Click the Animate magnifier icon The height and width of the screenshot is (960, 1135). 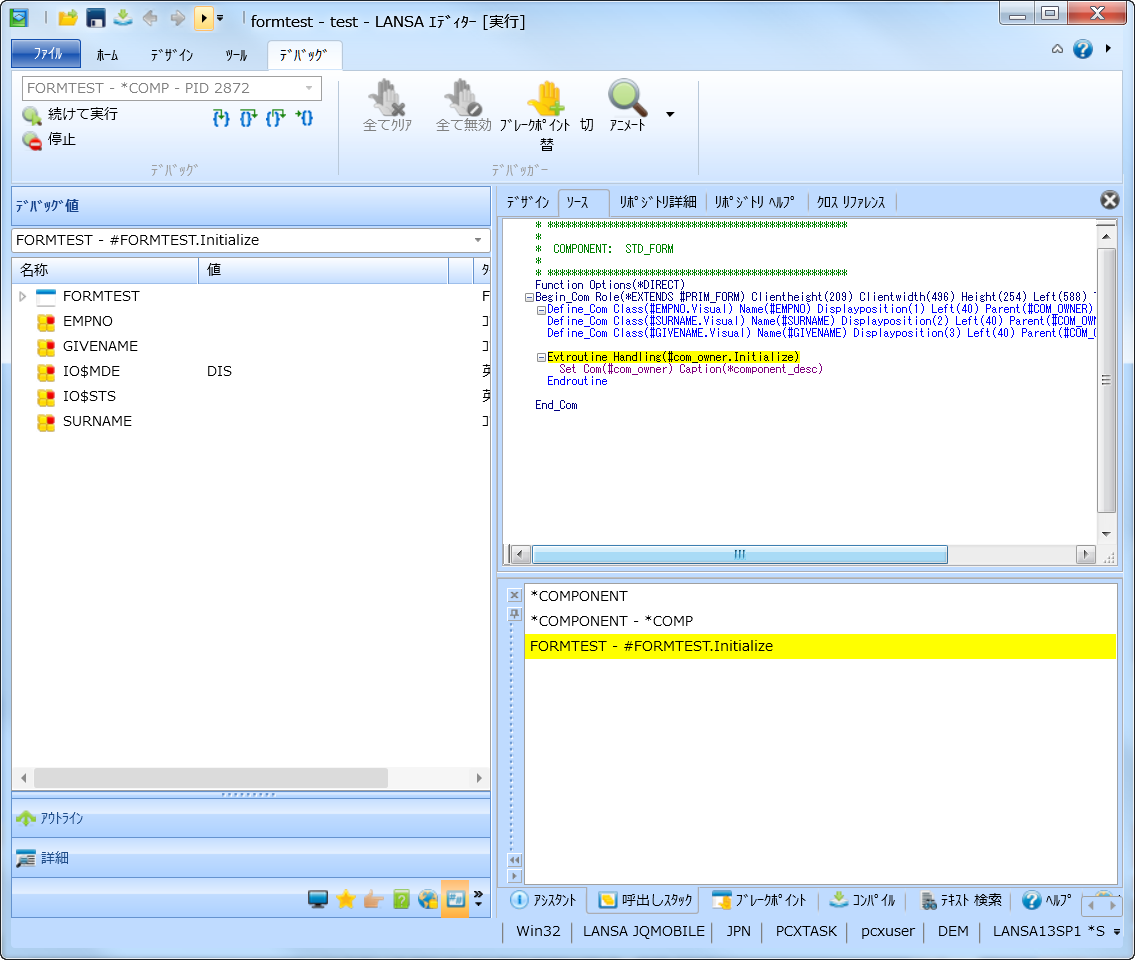pyautogui.click(x=627, y=98)
